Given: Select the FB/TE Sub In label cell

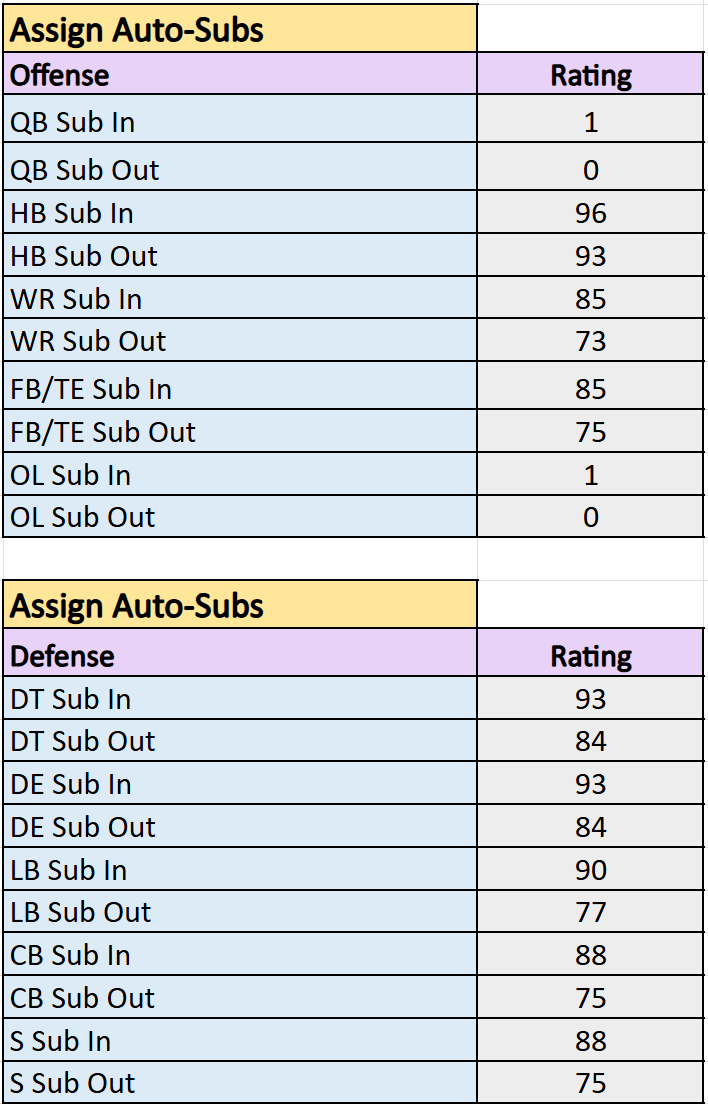Looking at the screenshot, I should coord(240,388).
